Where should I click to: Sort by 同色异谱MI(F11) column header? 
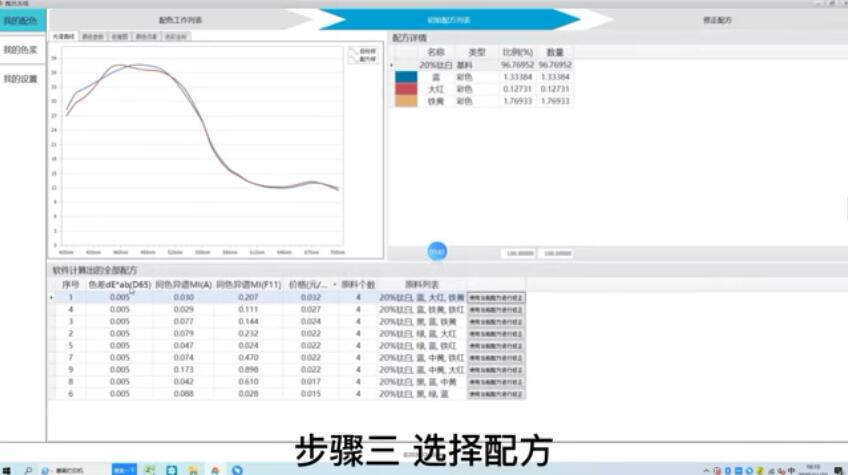coord(248,285)
